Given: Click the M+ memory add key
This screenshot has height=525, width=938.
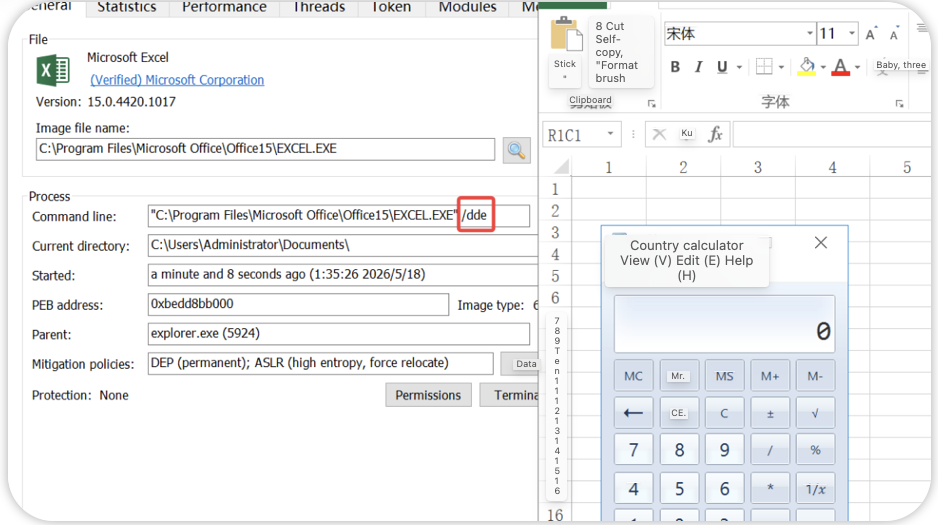Looking at the screenshot, I should pos(770,376).
